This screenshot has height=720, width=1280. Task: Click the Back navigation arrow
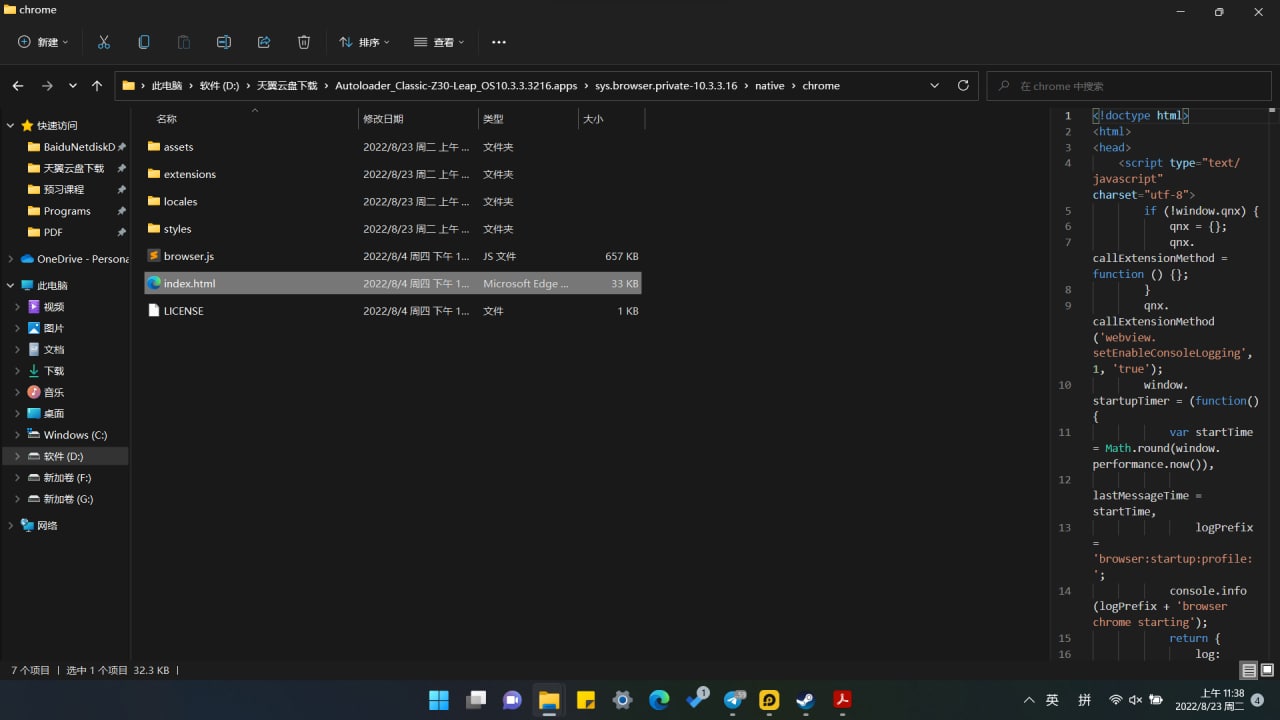tap(18, 86)
